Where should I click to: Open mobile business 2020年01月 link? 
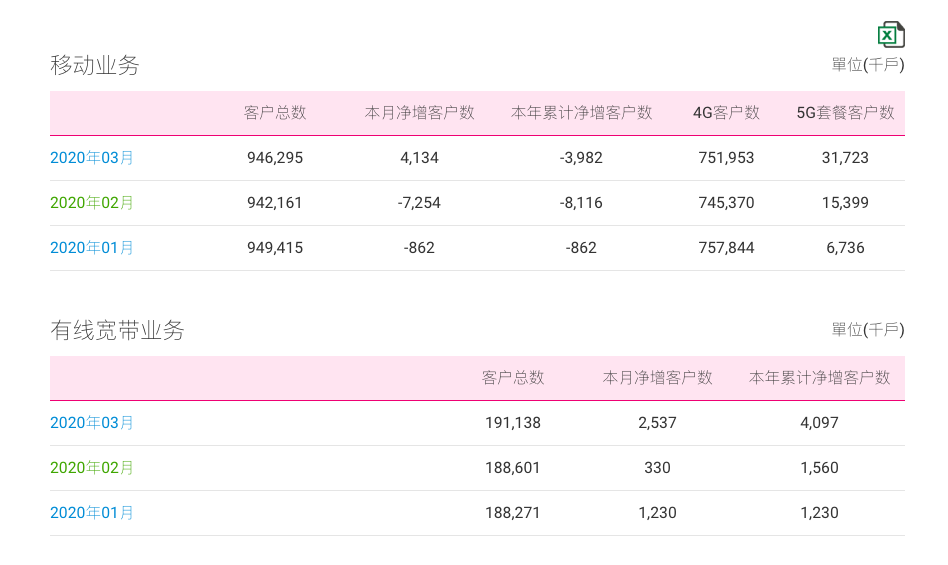[x=92, y=248]
